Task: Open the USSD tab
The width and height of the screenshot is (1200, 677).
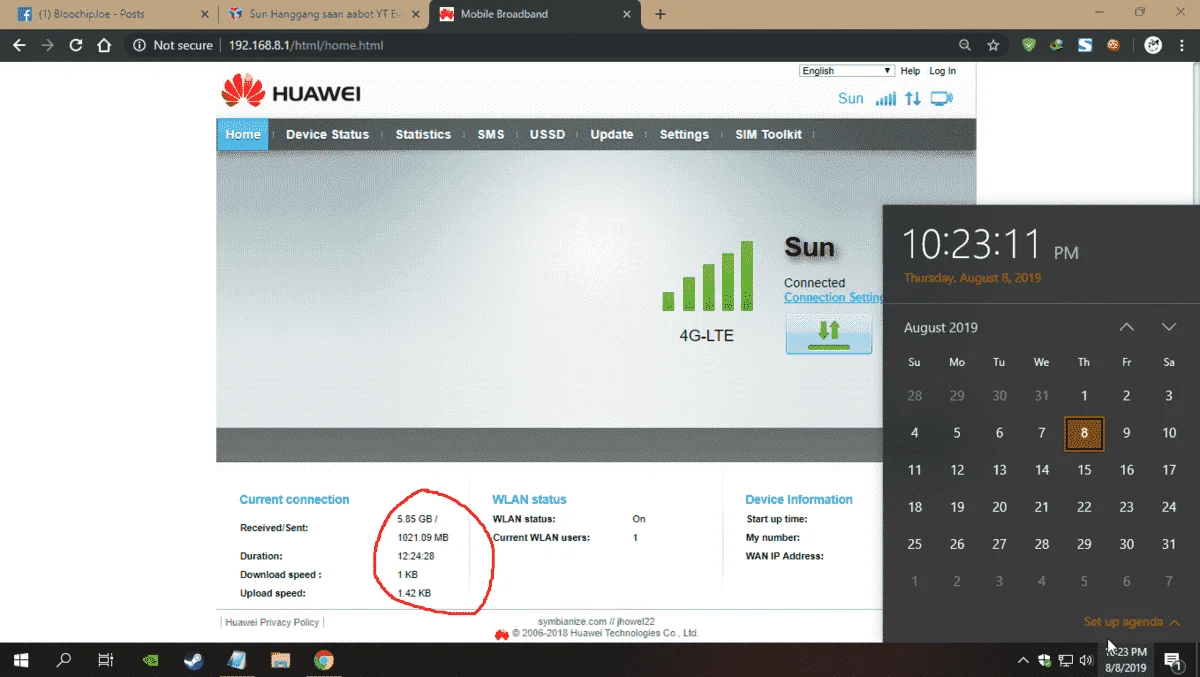Action: [547, 134]
